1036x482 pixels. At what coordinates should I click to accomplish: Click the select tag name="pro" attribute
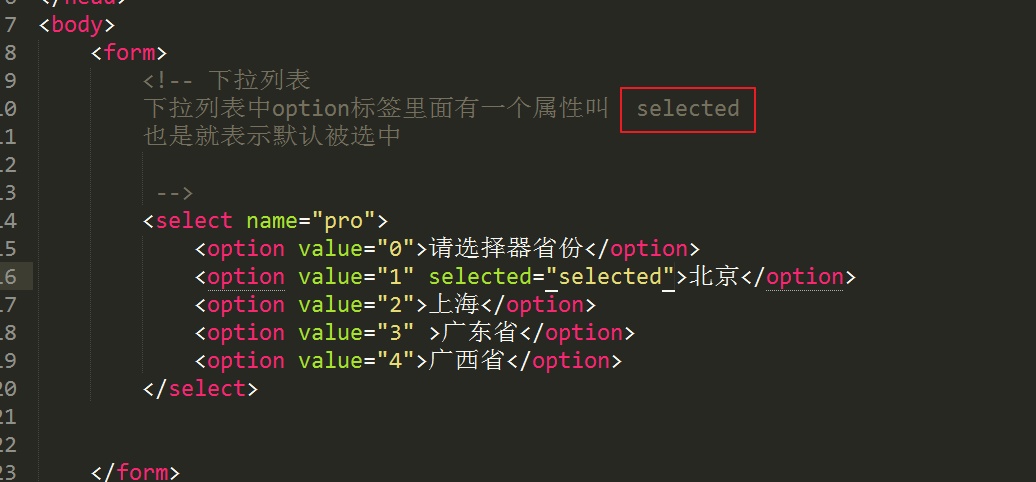pos(311,221)
